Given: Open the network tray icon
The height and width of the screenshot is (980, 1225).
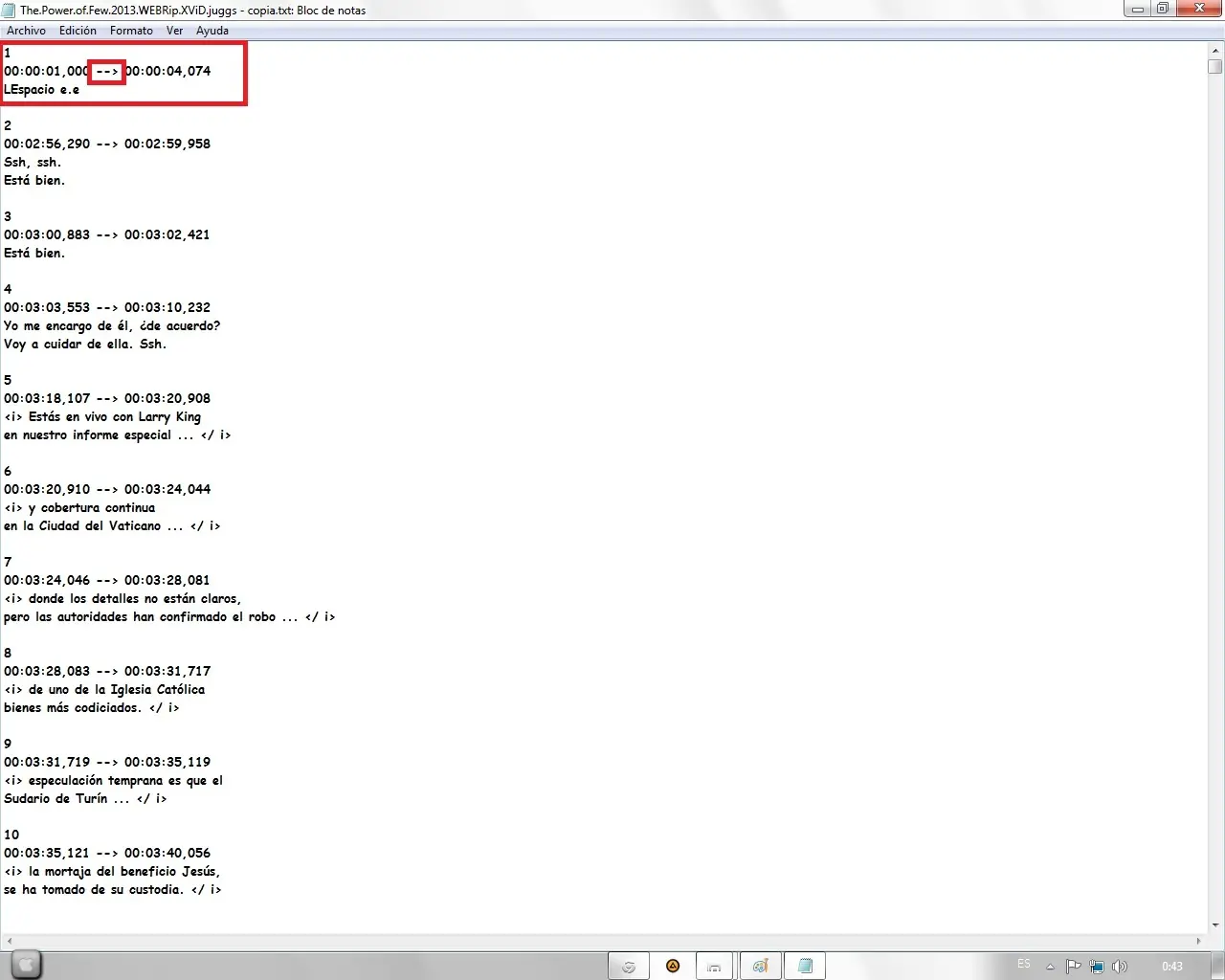Looking at the screenshot, I should tap(1097, 967).
